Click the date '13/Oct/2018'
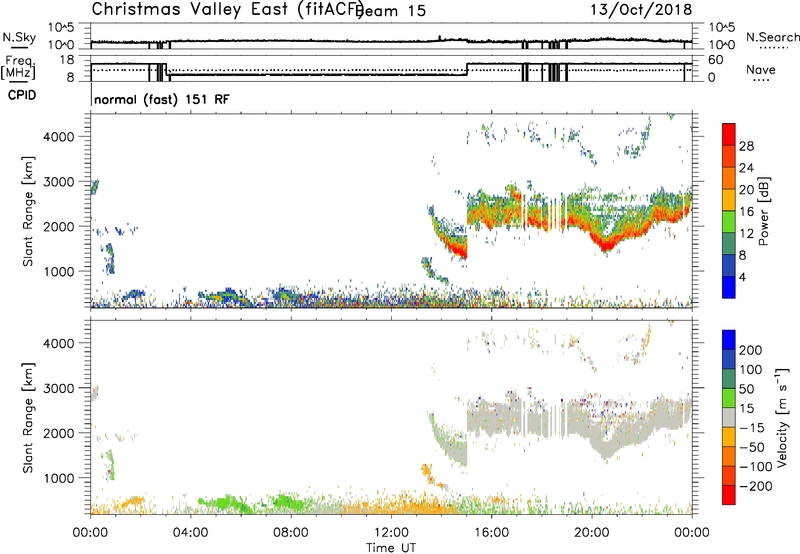 pyautogui.click(x=641, y=10)
